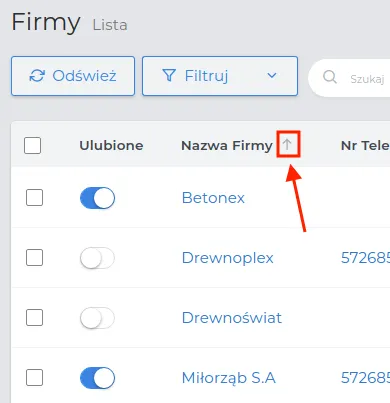
Task: Open the Drewnoplex company link
Action: 228,258
